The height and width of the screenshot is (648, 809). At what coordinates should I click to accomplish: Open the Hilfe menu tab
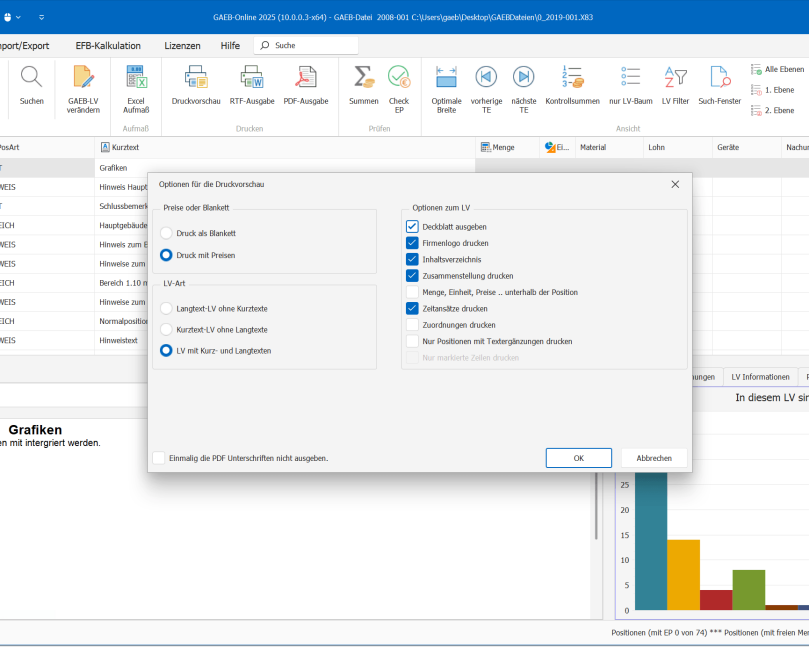coord(230,45)
